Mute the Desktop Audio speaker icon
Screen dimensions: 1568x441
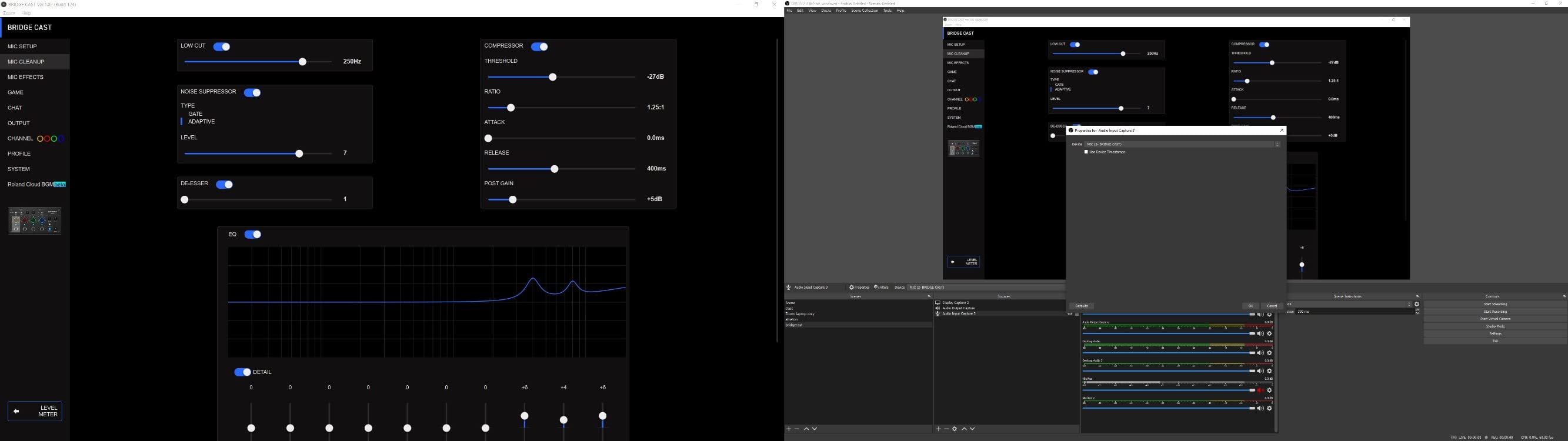[1260, 353]
